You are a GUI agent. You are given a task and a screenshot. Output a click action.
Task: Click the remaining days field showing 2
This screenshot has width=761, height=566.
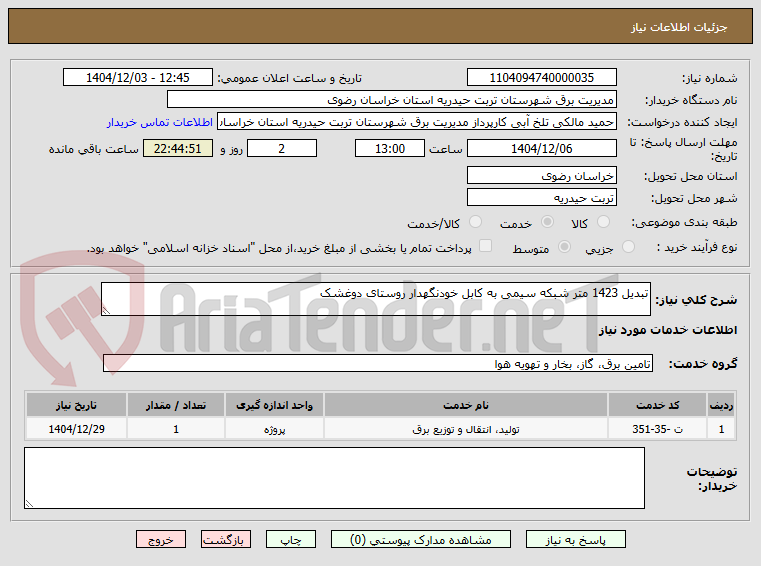point(282,148)
